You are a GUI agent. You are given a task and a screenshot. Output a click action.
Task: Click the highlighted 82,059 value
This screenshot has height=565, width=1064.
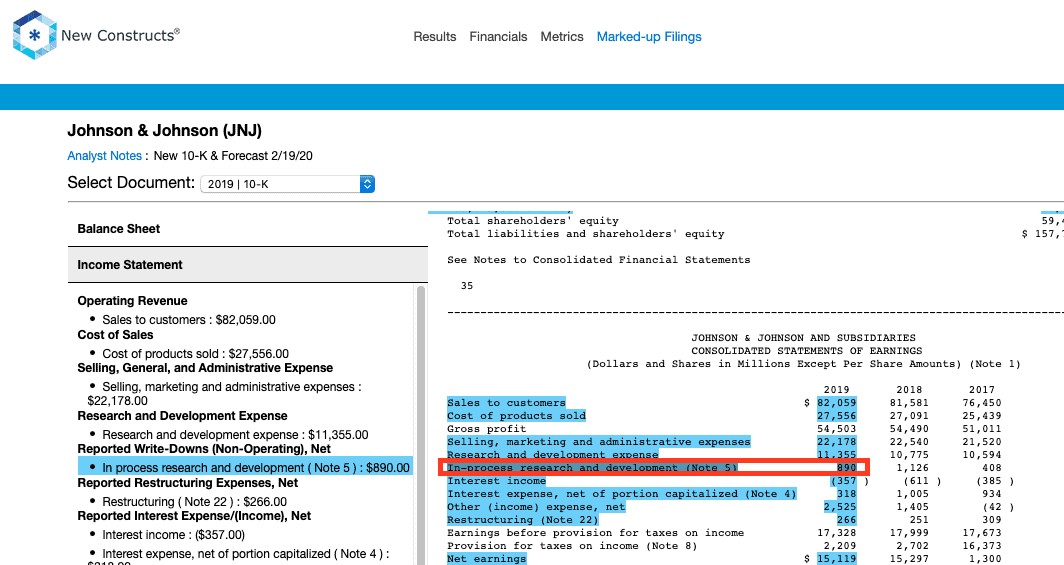click(836, 403)
